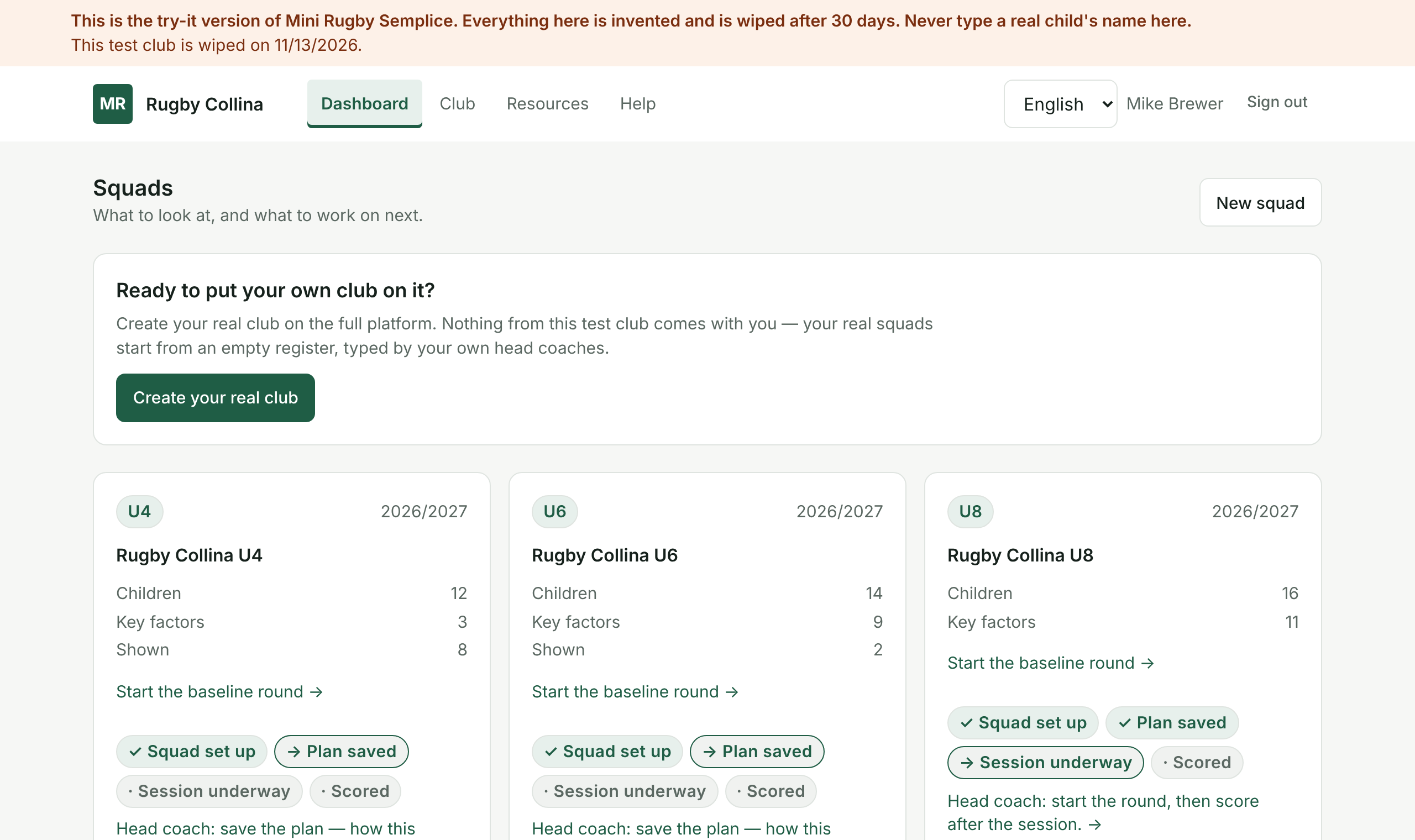
Task: Expand the English language dropdown
Action: click(x=1060, y=103)
